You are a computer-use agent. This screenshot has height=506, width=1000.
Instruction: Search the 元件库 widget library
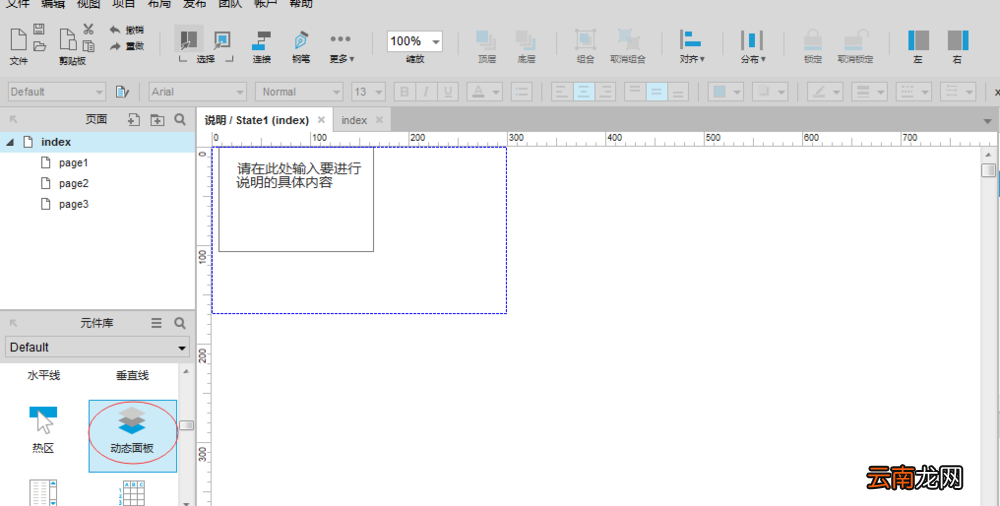click(180, 324)
